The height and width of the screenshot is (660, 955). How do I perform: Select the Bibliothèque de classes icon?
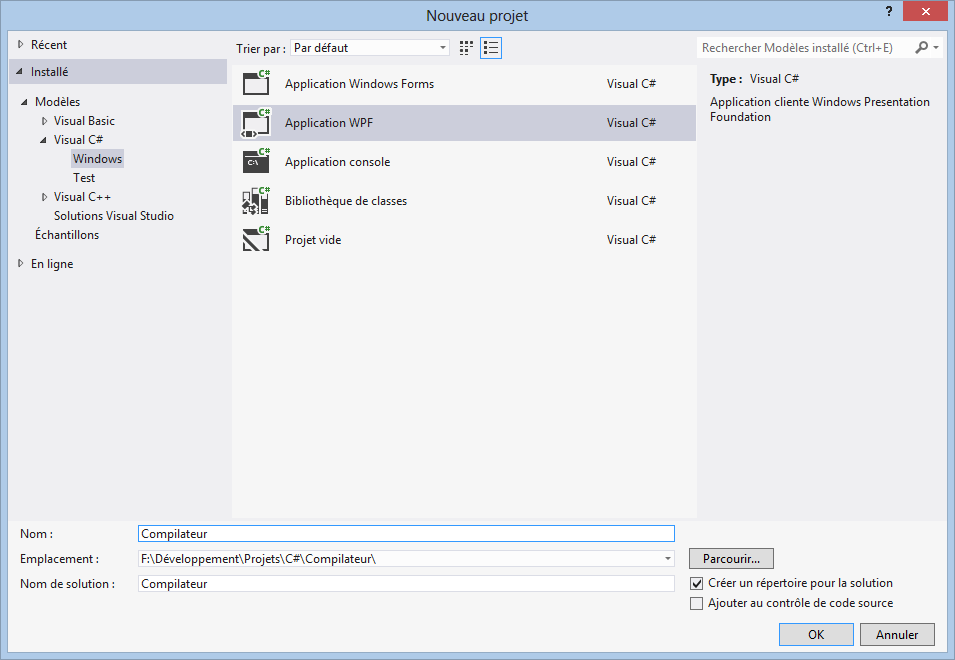pyautogui.click(x=256, y=200)
